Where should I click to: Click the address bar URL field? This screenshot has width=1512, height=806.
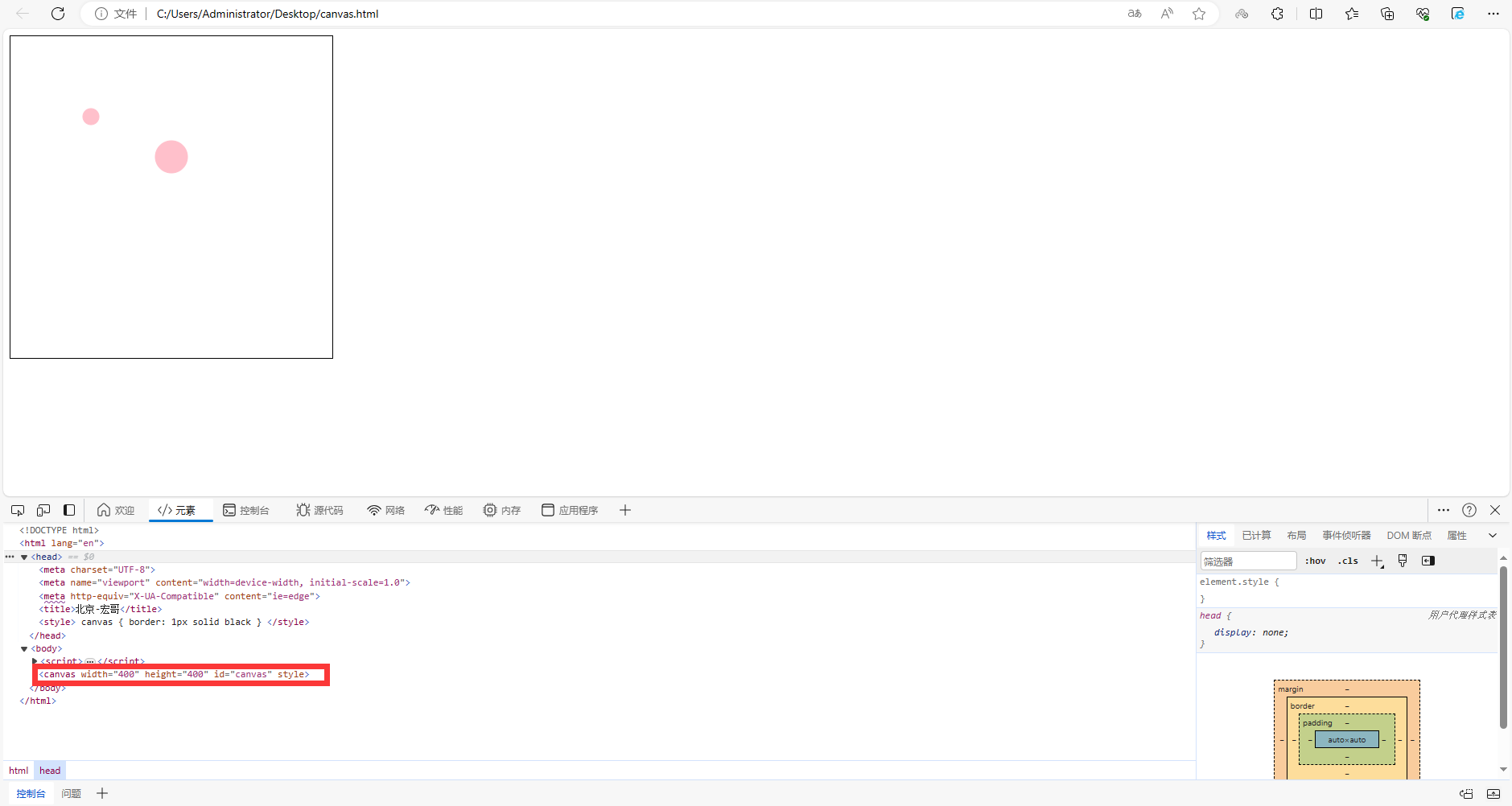pyautogui.click(x=636, y=14)
